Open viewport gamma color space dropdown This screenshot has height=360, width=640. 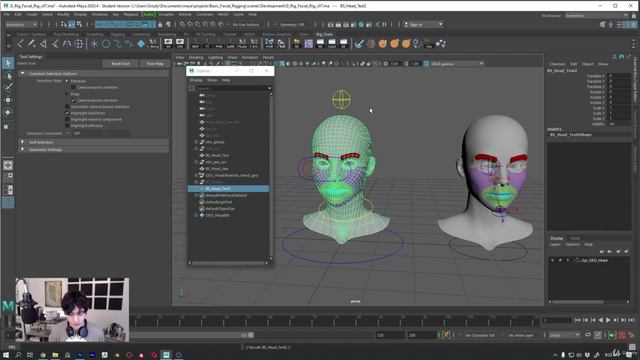[x=457, y=64]
